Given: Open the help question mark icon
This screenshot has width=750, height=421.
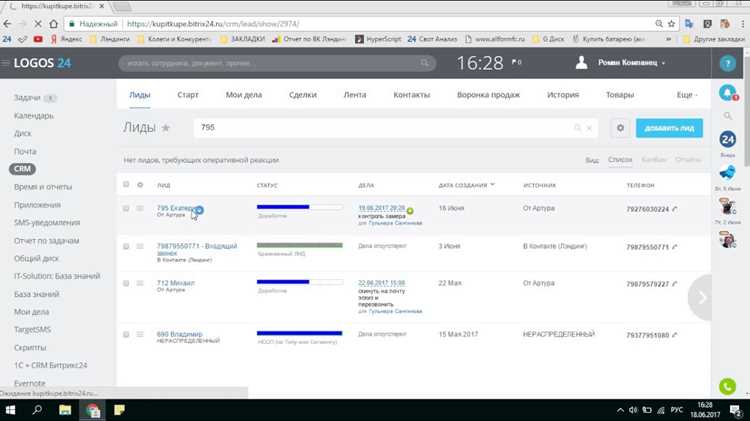Looking at the screenshot, I should (x=728, y=63).
